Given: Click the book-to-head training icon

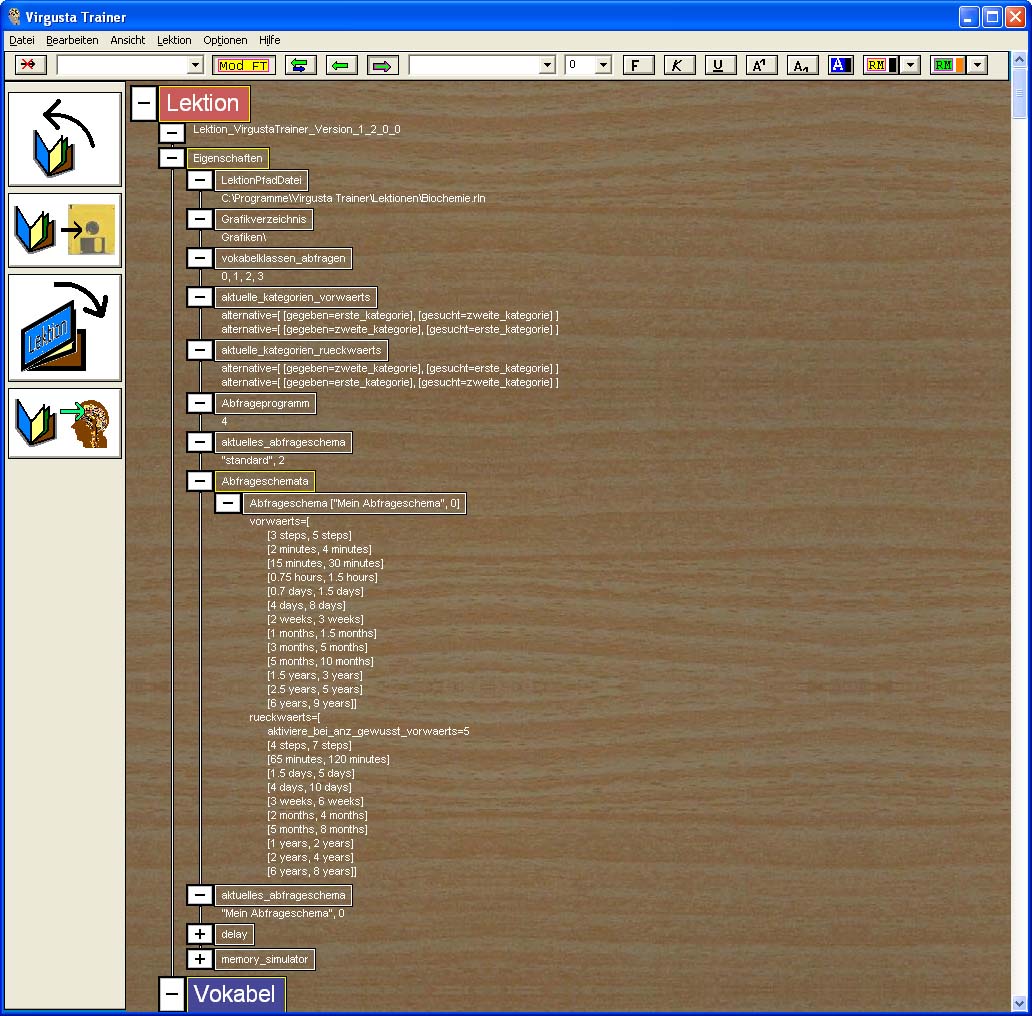Looking at the screenshot, I should (x=64, y=423).
